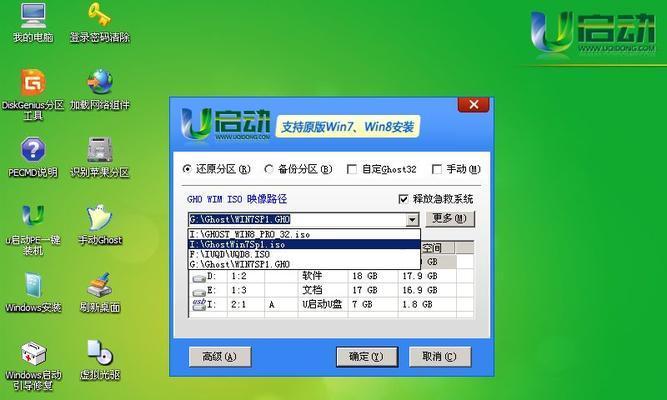Check the 自定Ghost32 checkbox
Viewport: 667px width, 400px height.
coord(352,169)
